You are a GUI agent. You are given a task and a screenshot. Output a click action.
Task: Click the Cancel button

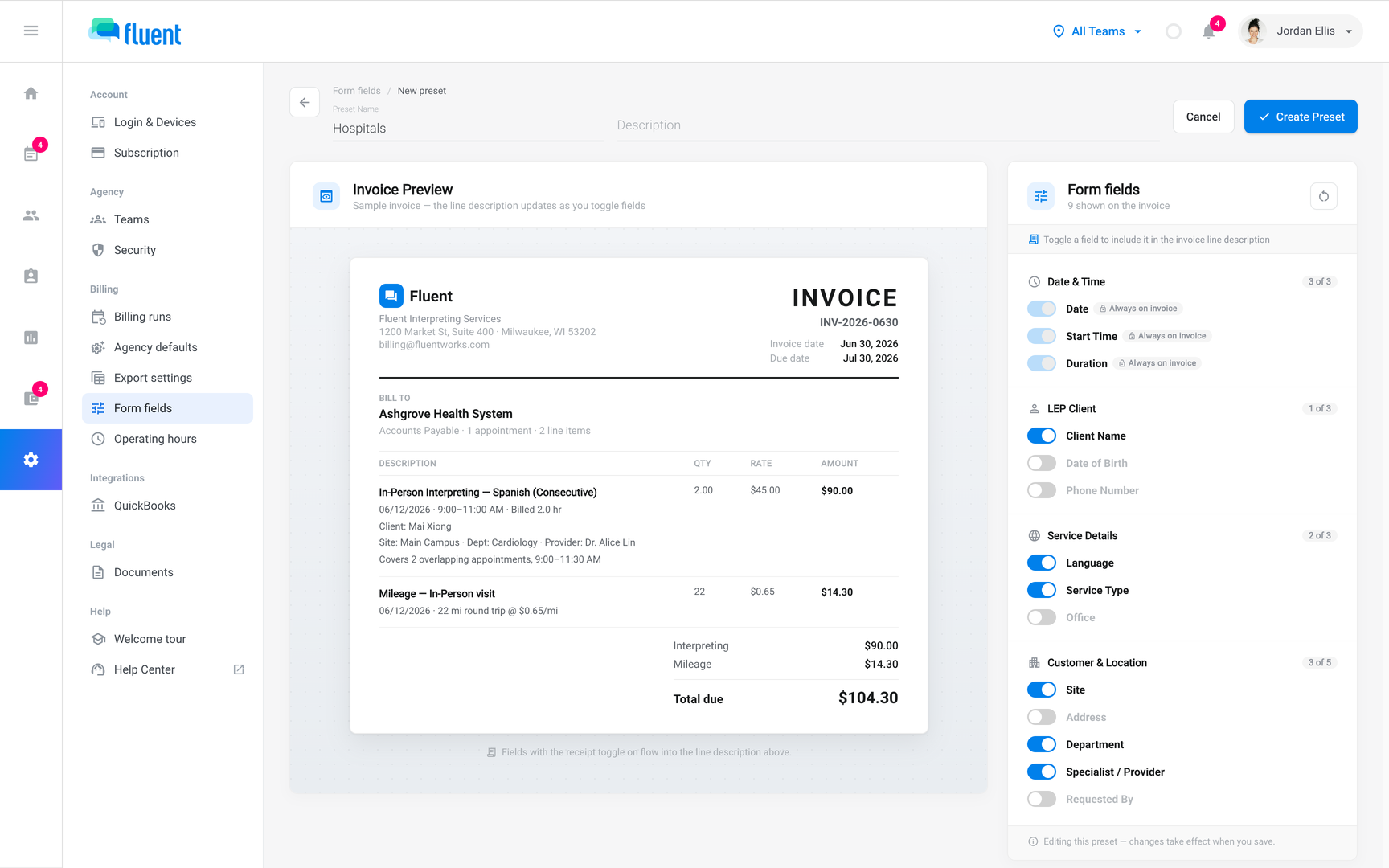(x=1203, y=117)
